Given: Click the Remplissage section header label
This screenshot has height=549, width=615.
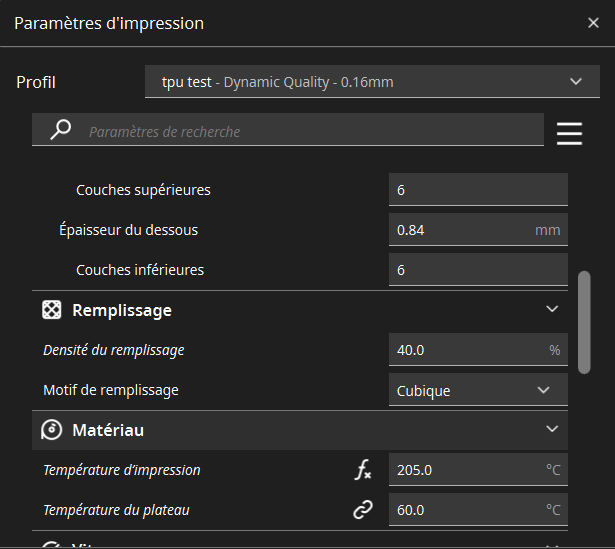Looking at the screenshot, I should [122, 310].
